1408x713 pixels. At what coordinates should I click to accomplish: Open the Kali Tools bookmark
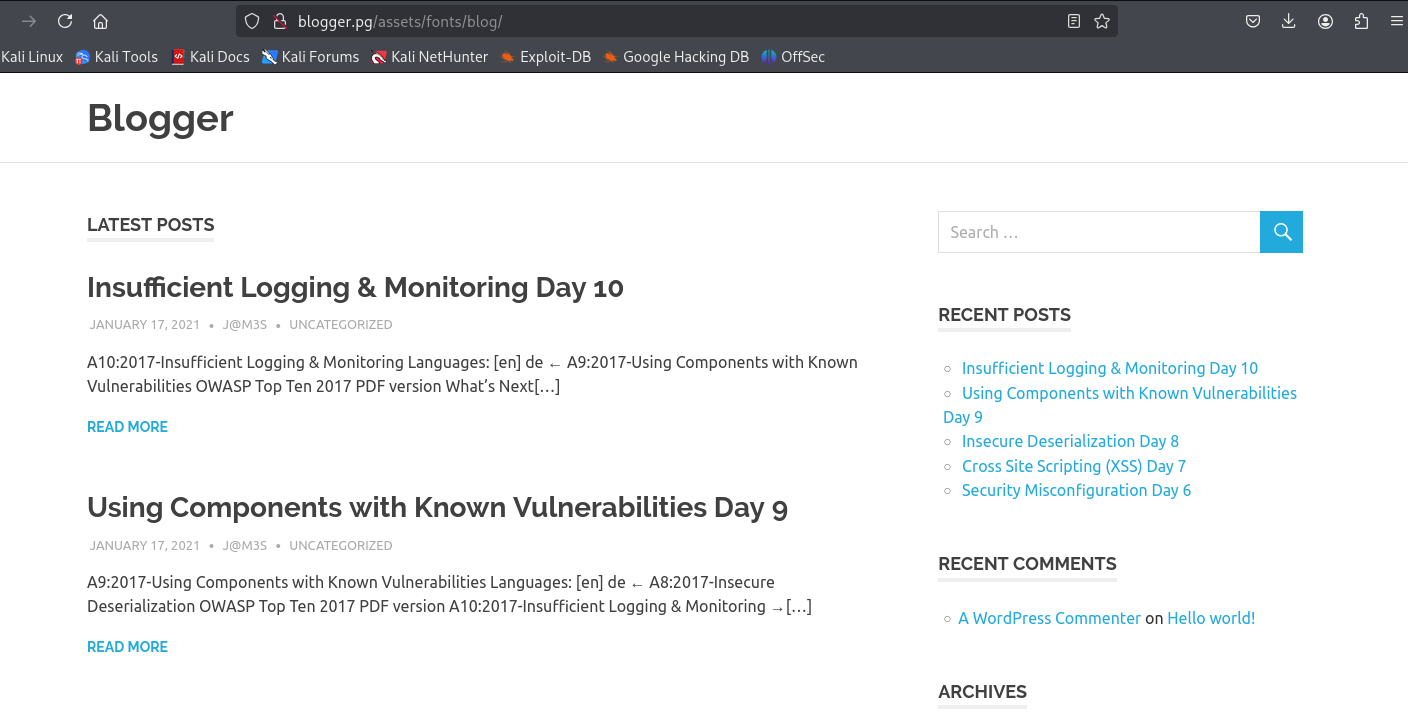pyautogui.click(x=116, y=57)
